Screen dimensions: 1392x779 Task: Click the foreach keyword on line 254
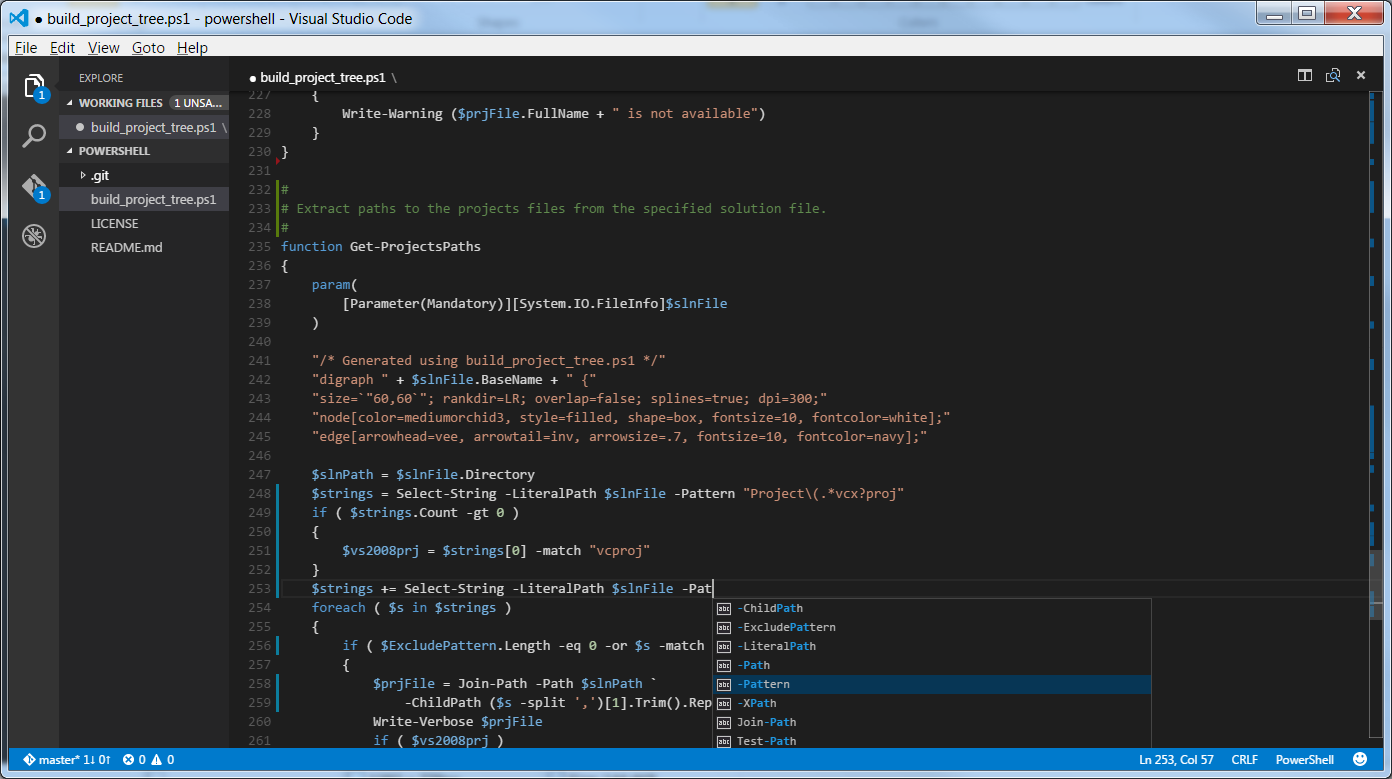pyautogui.click(x=339, y=607)
